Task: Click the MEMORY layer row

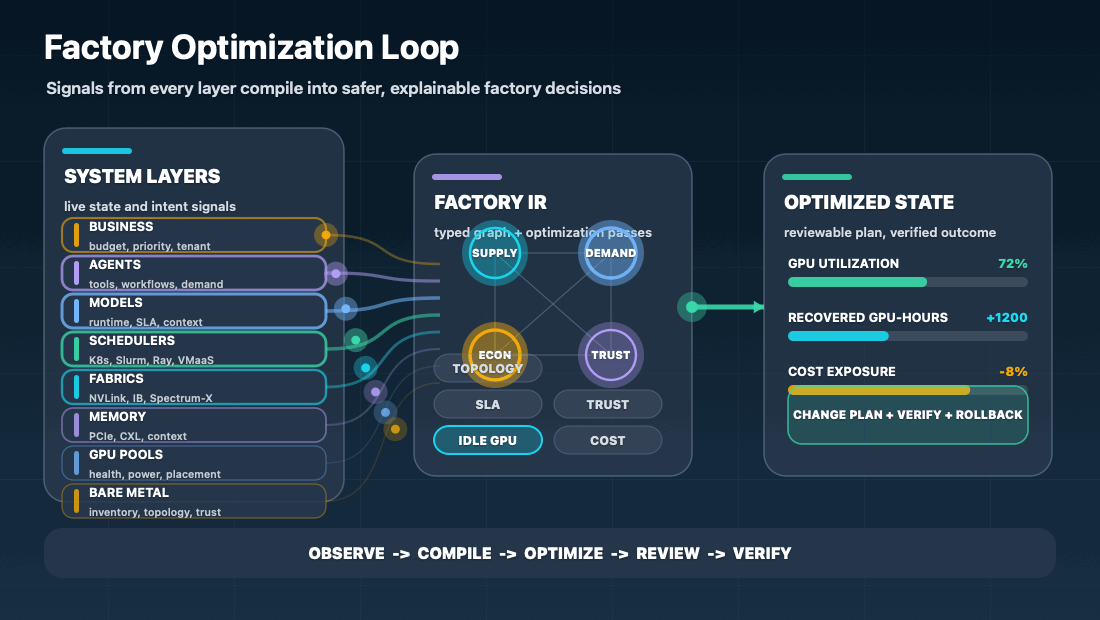Action: (x=194, y=425)
